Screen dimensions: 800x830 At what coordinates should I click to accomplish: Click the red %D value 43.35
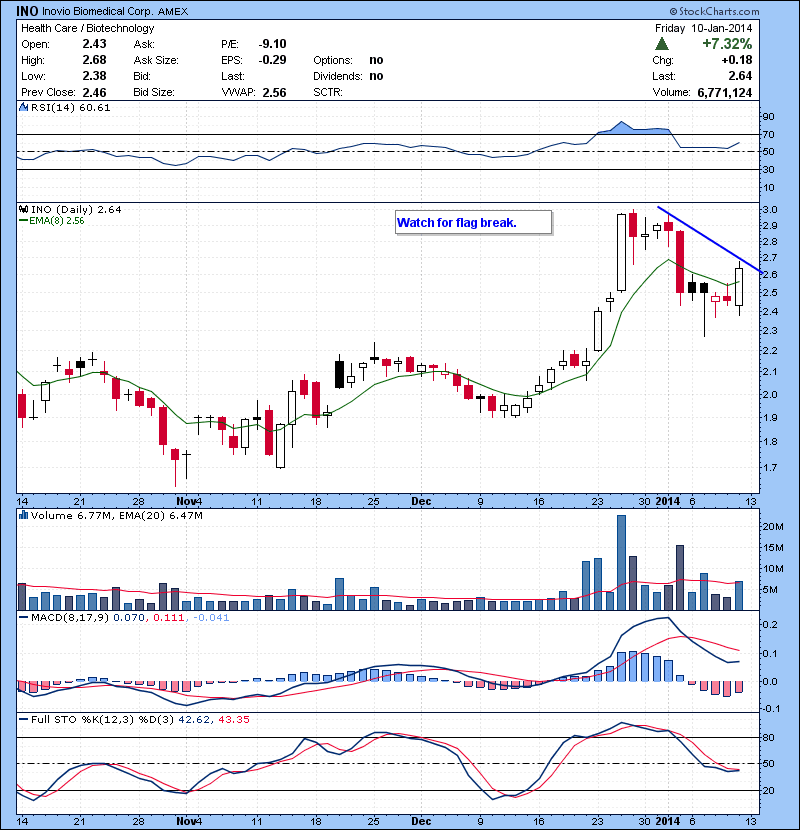click(x=233, y=719)
